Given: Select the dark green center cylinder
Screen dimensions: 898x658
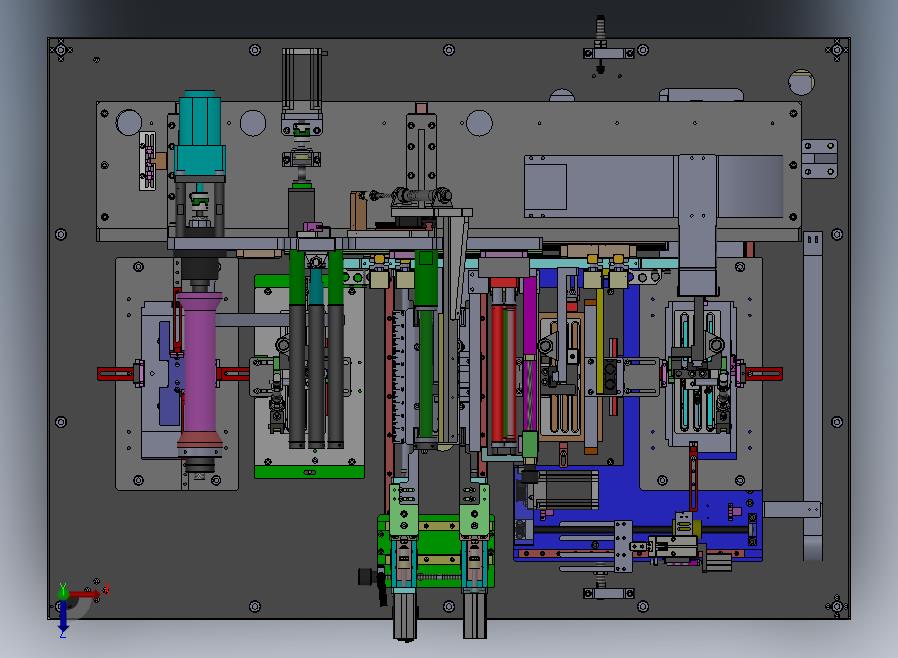Looking at the screenshot, I should tap(426, 344).
